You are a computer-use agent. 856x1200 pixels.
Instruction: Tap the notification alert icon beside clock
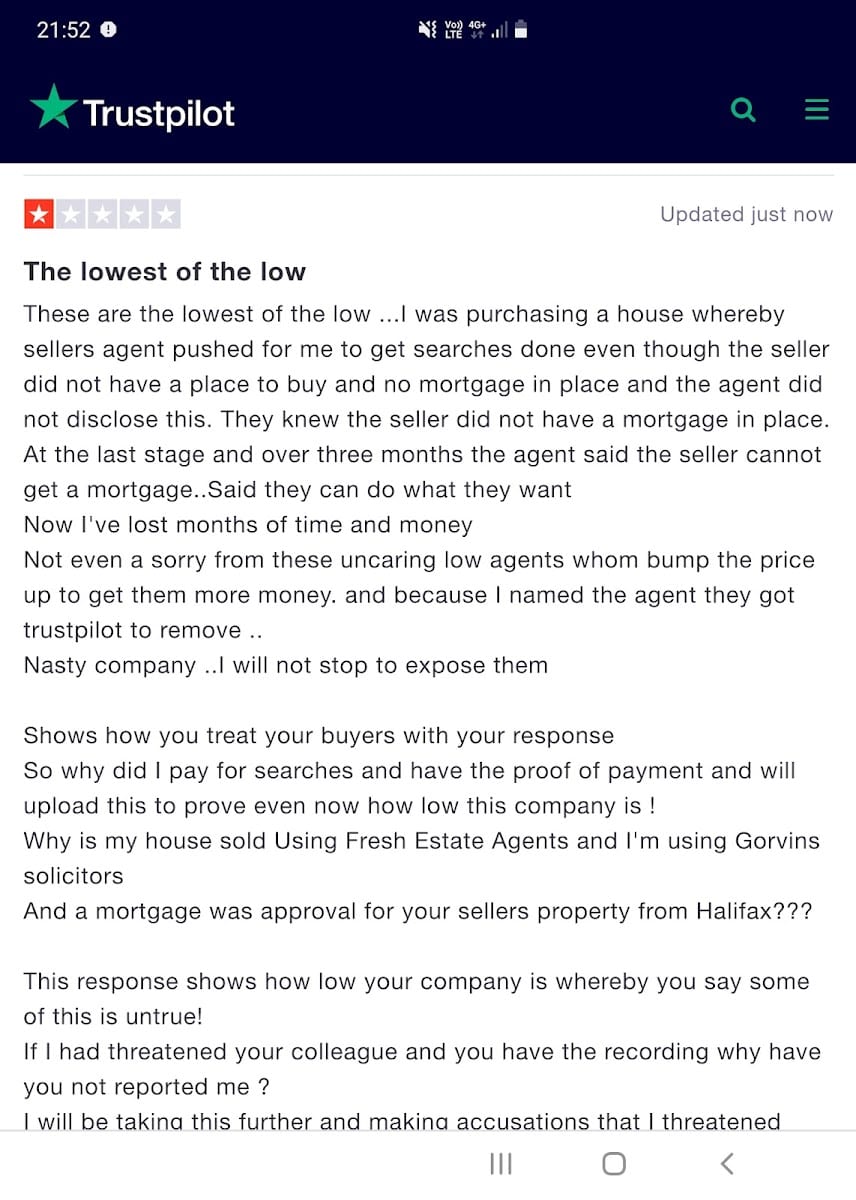(109, 30)
